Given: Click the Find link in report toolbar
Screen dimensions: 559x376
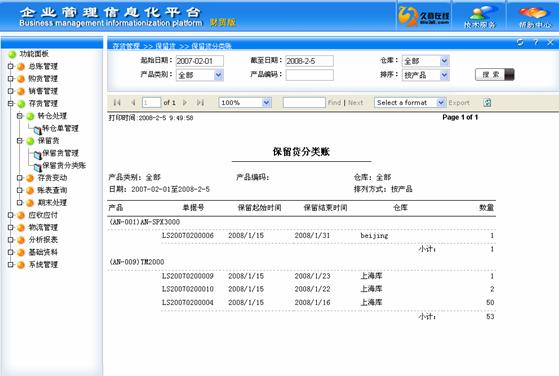Looking at the screenshot, I should click(334, 103).
